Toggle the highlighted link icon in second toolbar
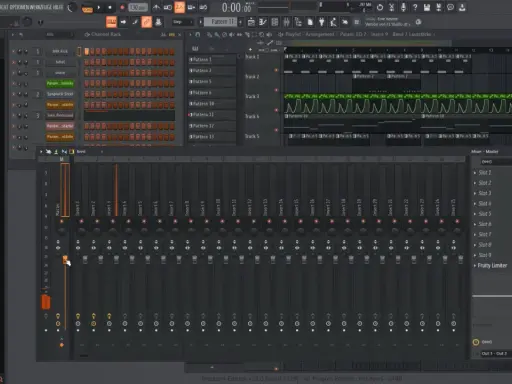 tap(146, 22)
